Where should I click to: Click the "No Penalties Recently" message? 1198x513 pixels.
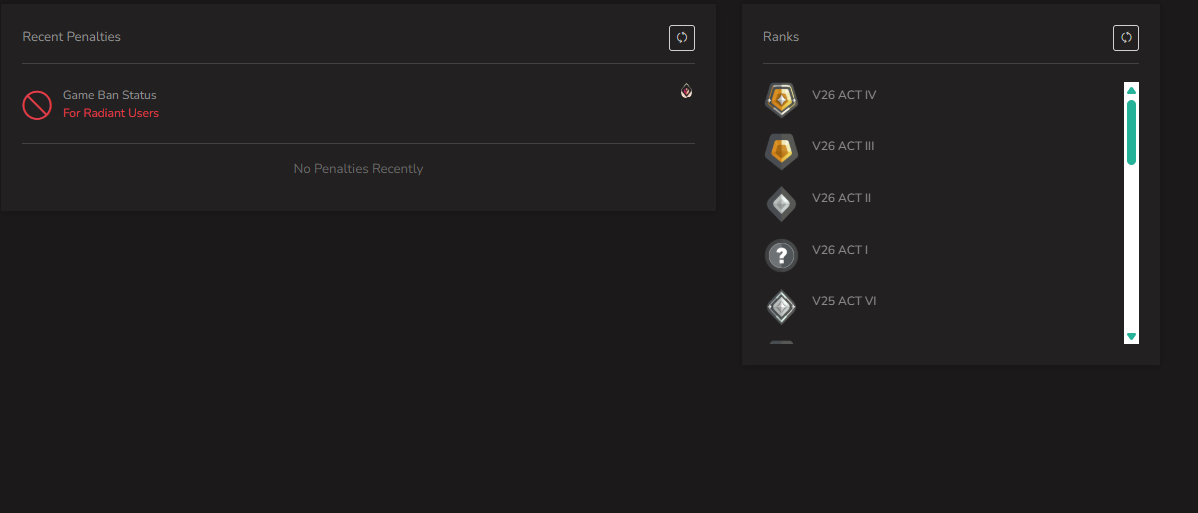(358, 168)
